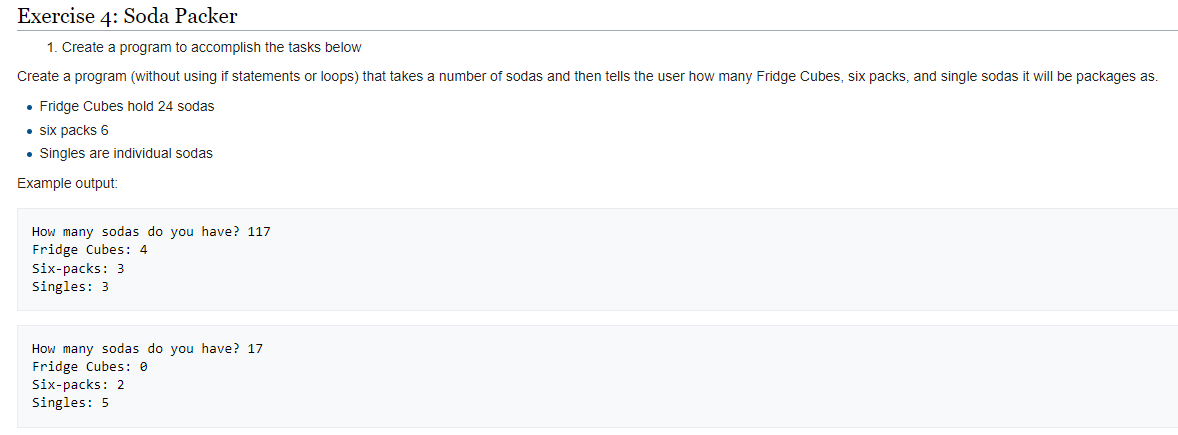
Task: Click the 'Singles: 3' output line
Action: coord(71,285)
